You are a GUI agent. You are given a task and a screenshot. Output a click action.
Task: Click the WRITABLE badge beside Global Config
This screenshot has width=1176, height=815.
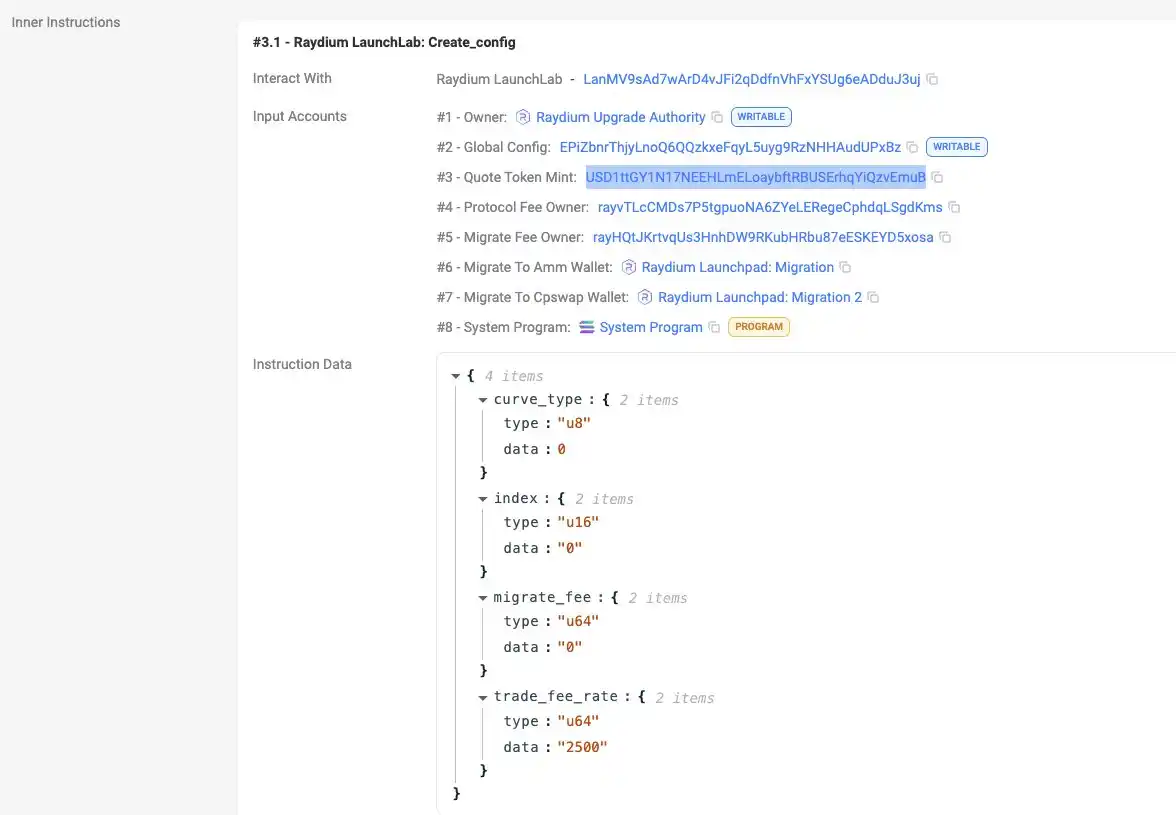click(956, 147)
